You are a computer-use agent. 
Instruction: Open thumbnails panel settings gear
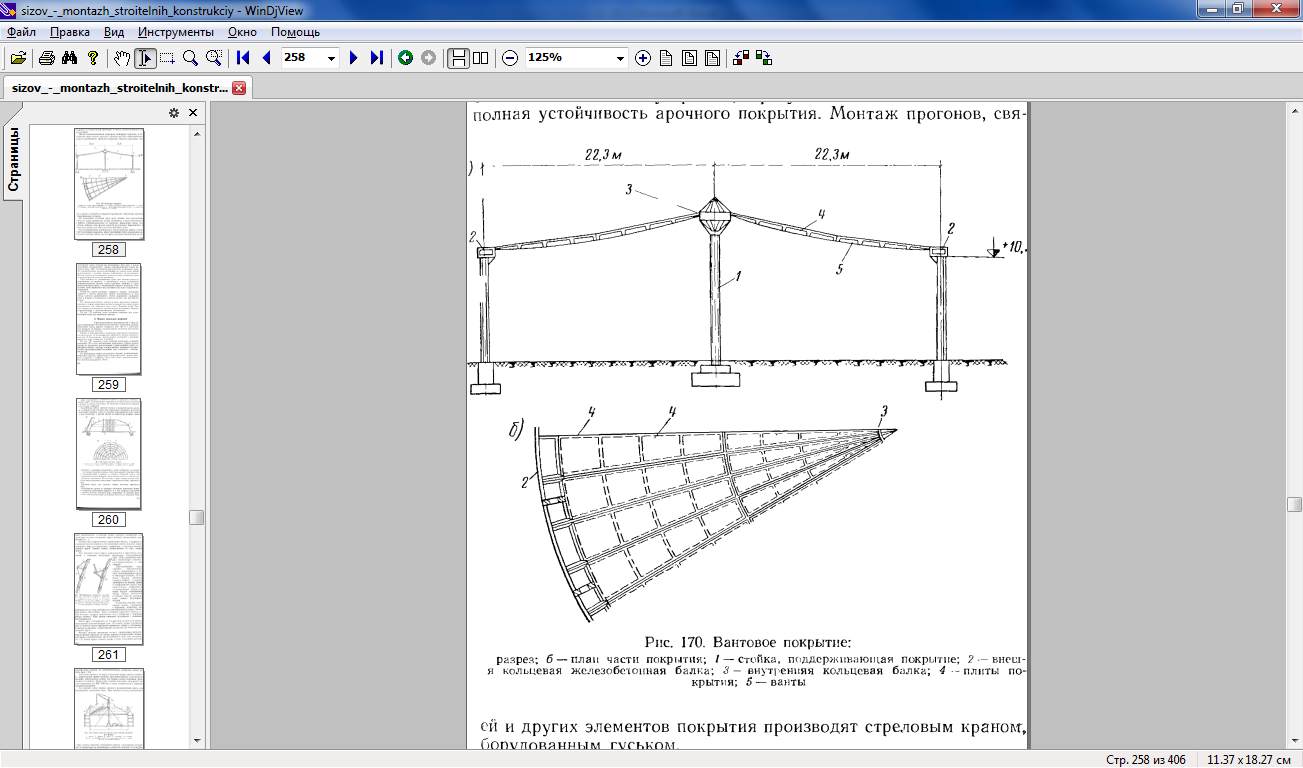174,113
